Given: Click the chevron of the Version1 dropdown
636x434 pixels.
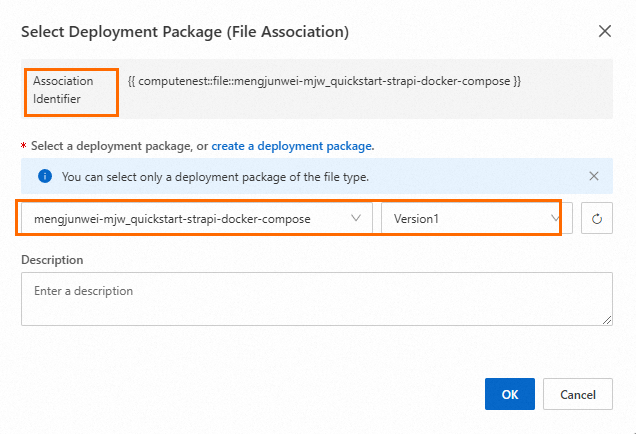Looking at the screenshot, I should tap(555, 218).
